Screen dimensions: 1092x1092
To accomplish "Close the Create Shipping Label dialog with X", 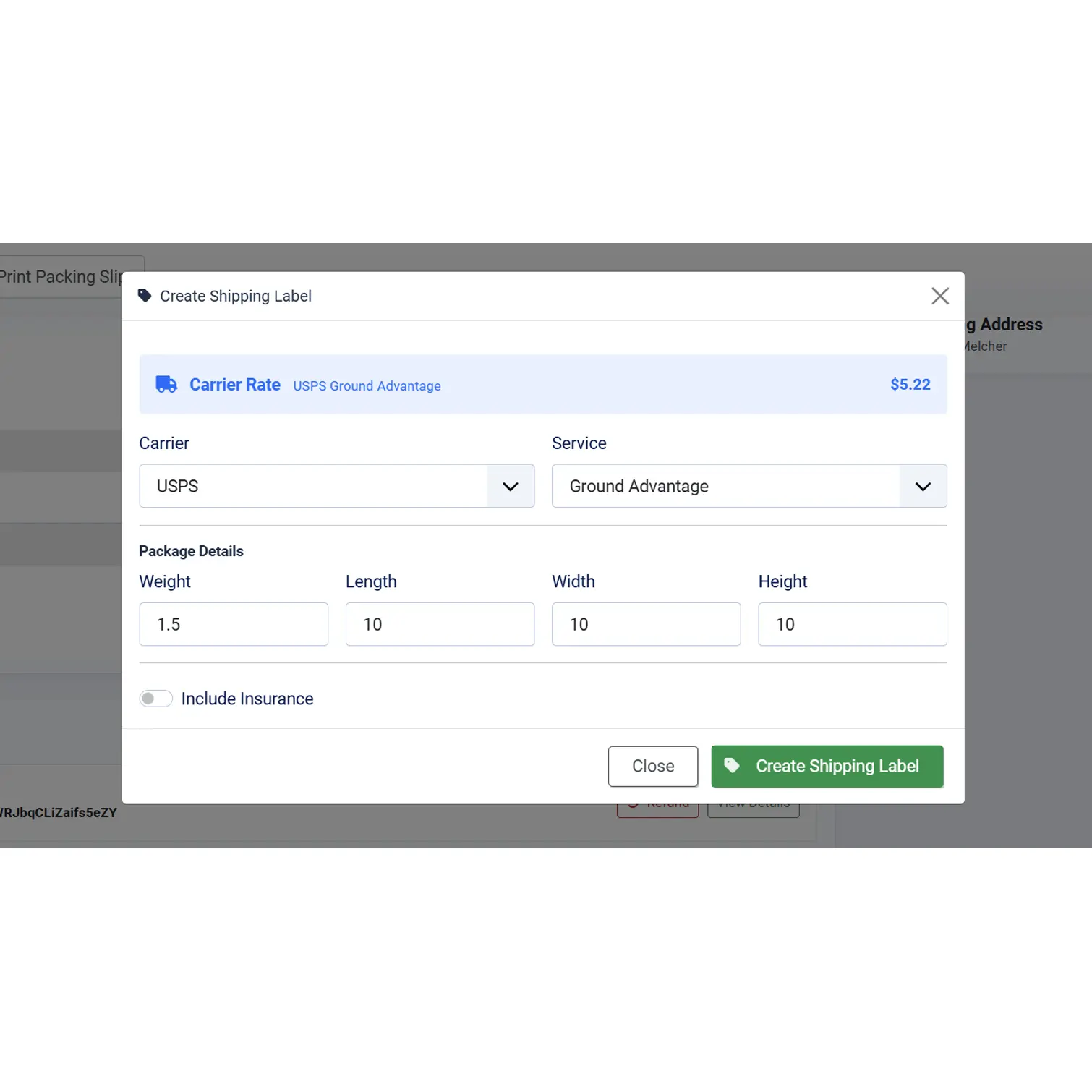I will coord(939,296).
